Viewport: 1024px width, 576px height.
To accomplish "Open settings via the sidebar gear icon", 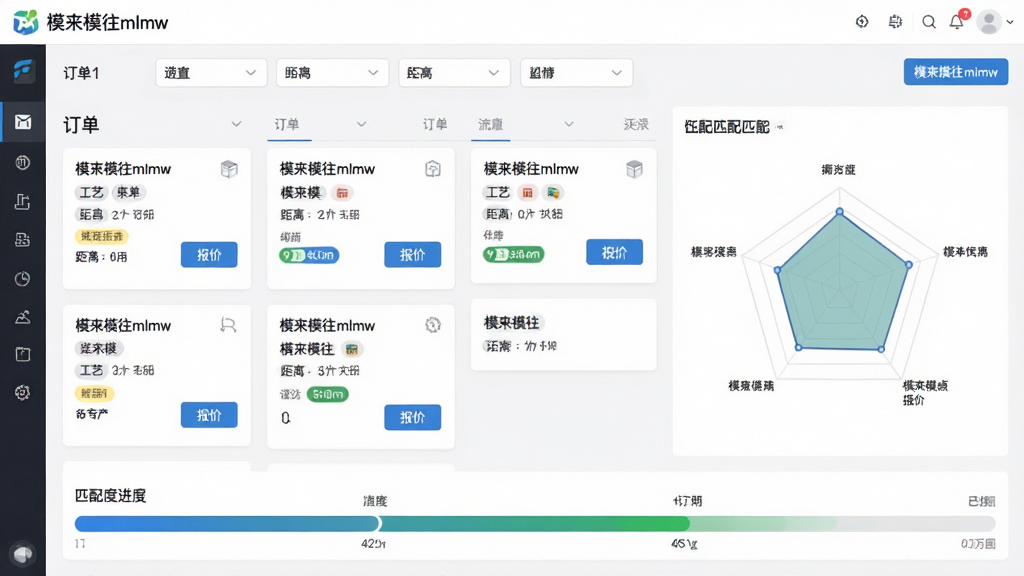I will 23,392.
